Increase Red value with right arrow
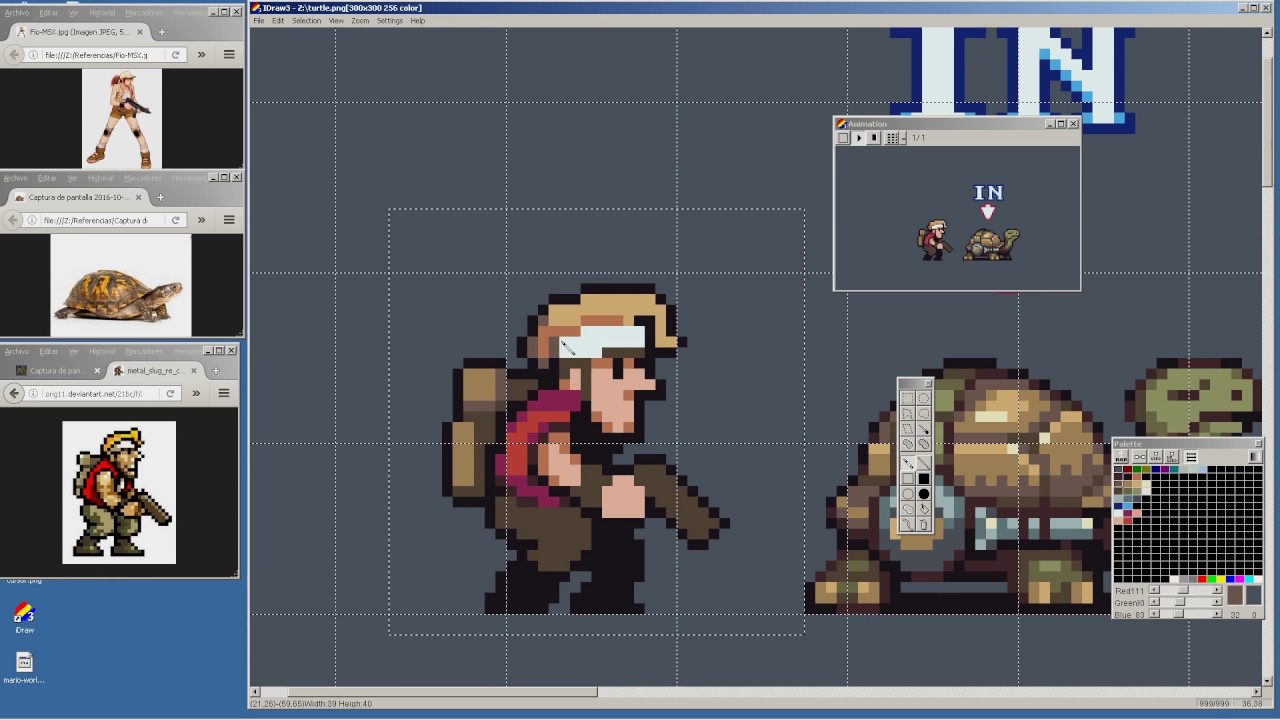Image resolution: width=1280 pixels, height=720 pixels. tap(1217, 589)
